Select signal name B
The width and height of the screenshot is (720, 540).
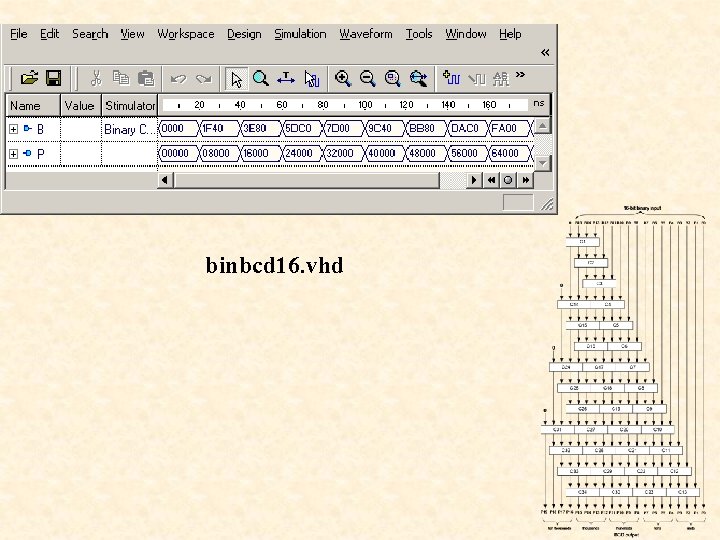click(40, 129)
